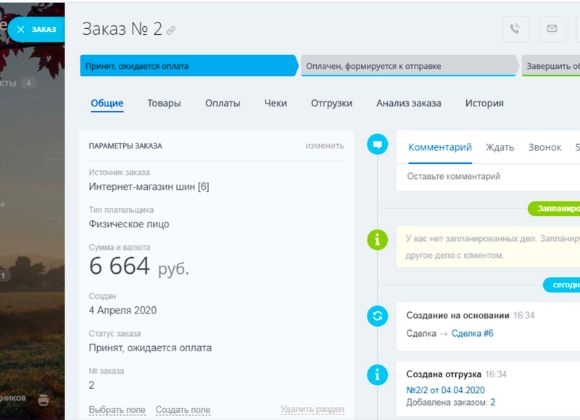This screenshot has height=420, width=580.
Task: Click the comment bubble timeline icon
Action: 377,144
